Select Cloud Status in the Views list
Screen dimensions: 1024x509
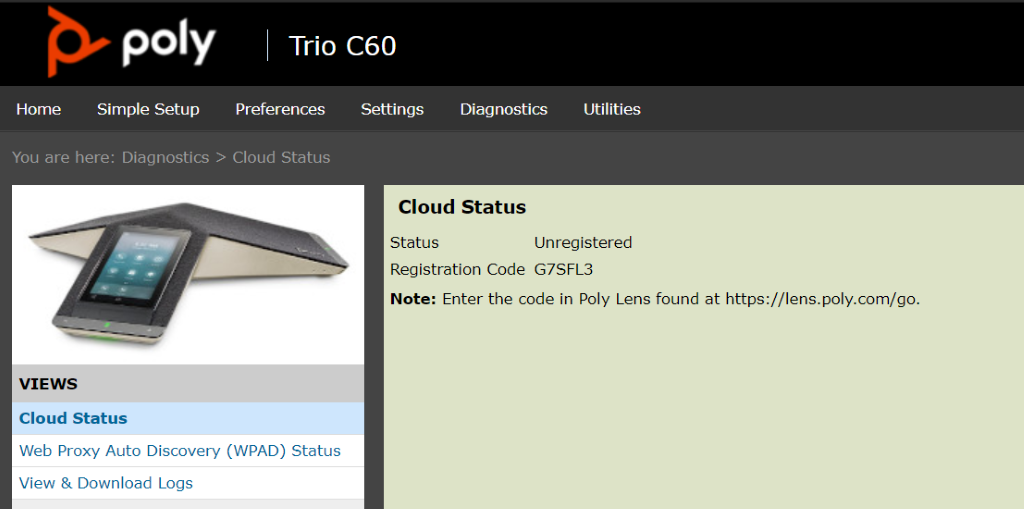tap(188, 418)
